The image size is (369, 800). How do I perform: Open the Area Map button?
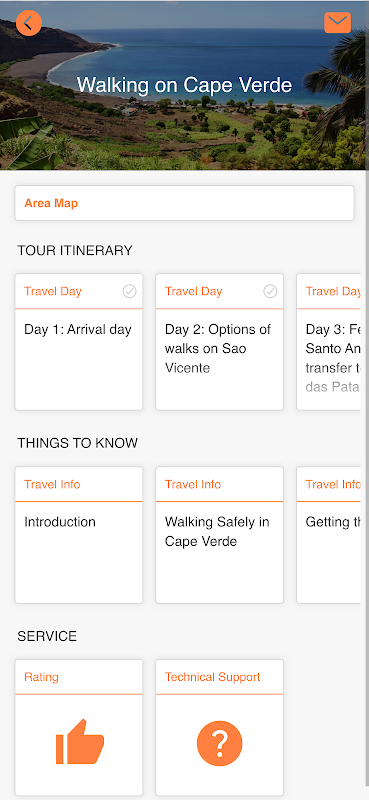[184, 203]
